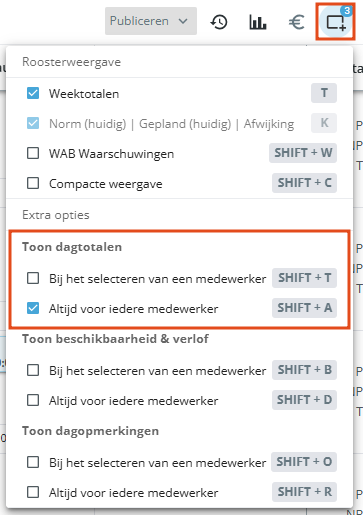The width and height of the screenshot is (363, 515).
Task: Open the history clock icon
Action: click(x=219, y=22)
